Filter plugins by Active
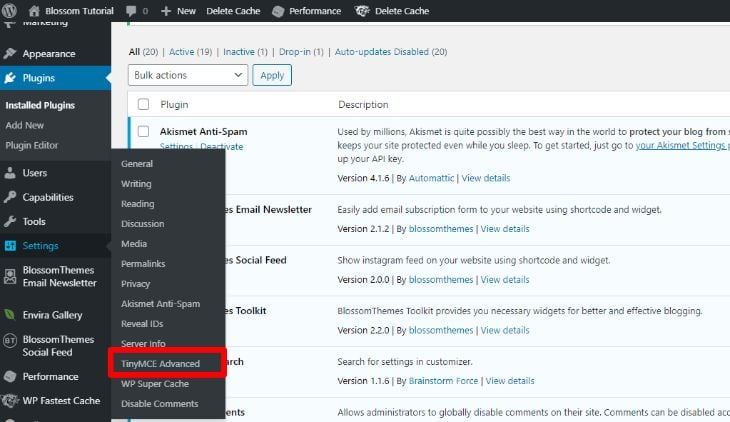 click(x=181, y=52)
